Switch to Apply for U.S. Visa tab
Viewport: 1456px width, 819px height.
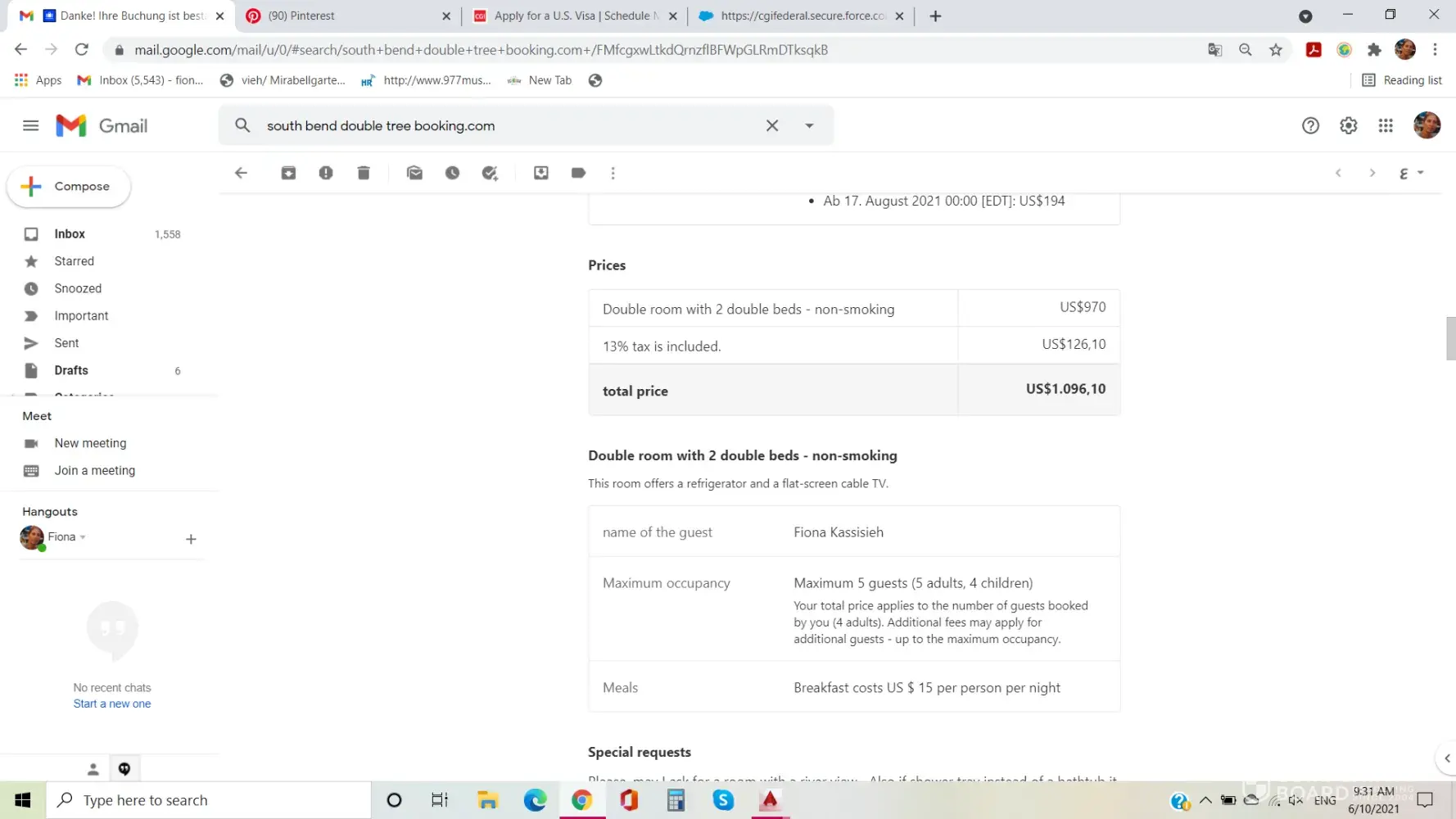click(x=573, y=16)
